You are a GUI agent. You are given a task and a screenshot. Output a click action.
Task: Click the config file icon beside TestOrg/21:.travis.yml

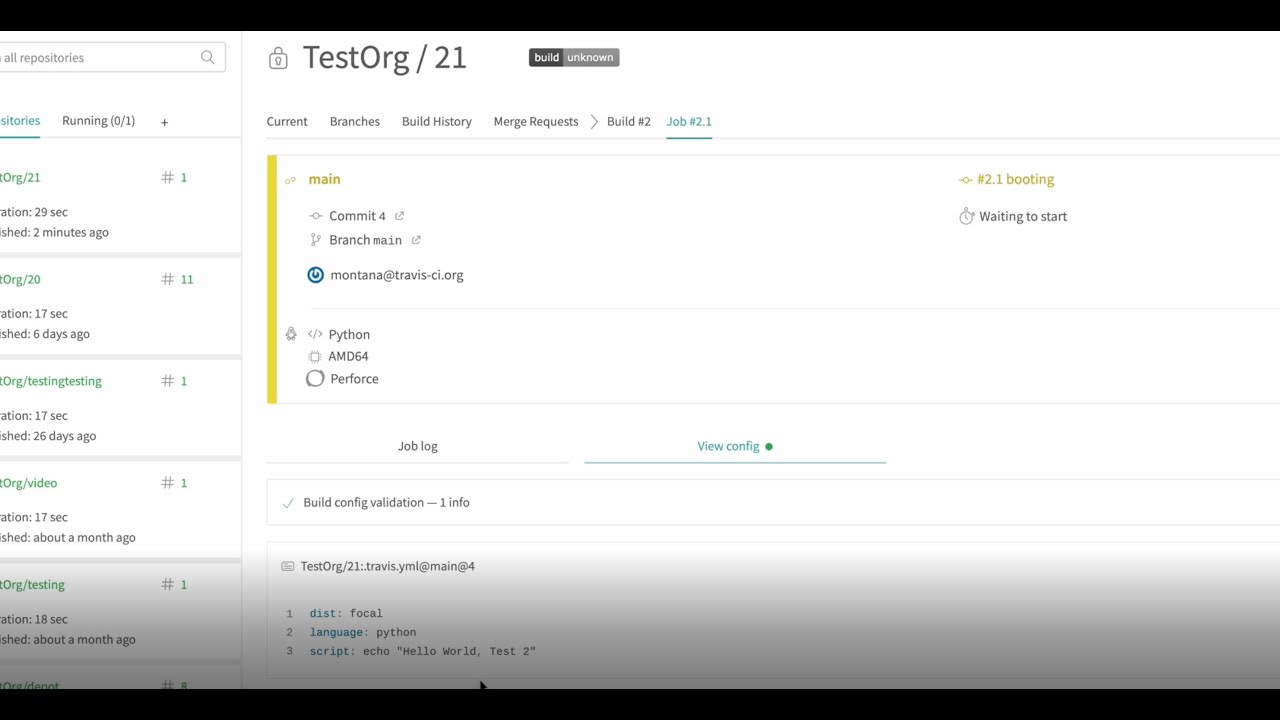pyautogui.click(x=288, y=566)
